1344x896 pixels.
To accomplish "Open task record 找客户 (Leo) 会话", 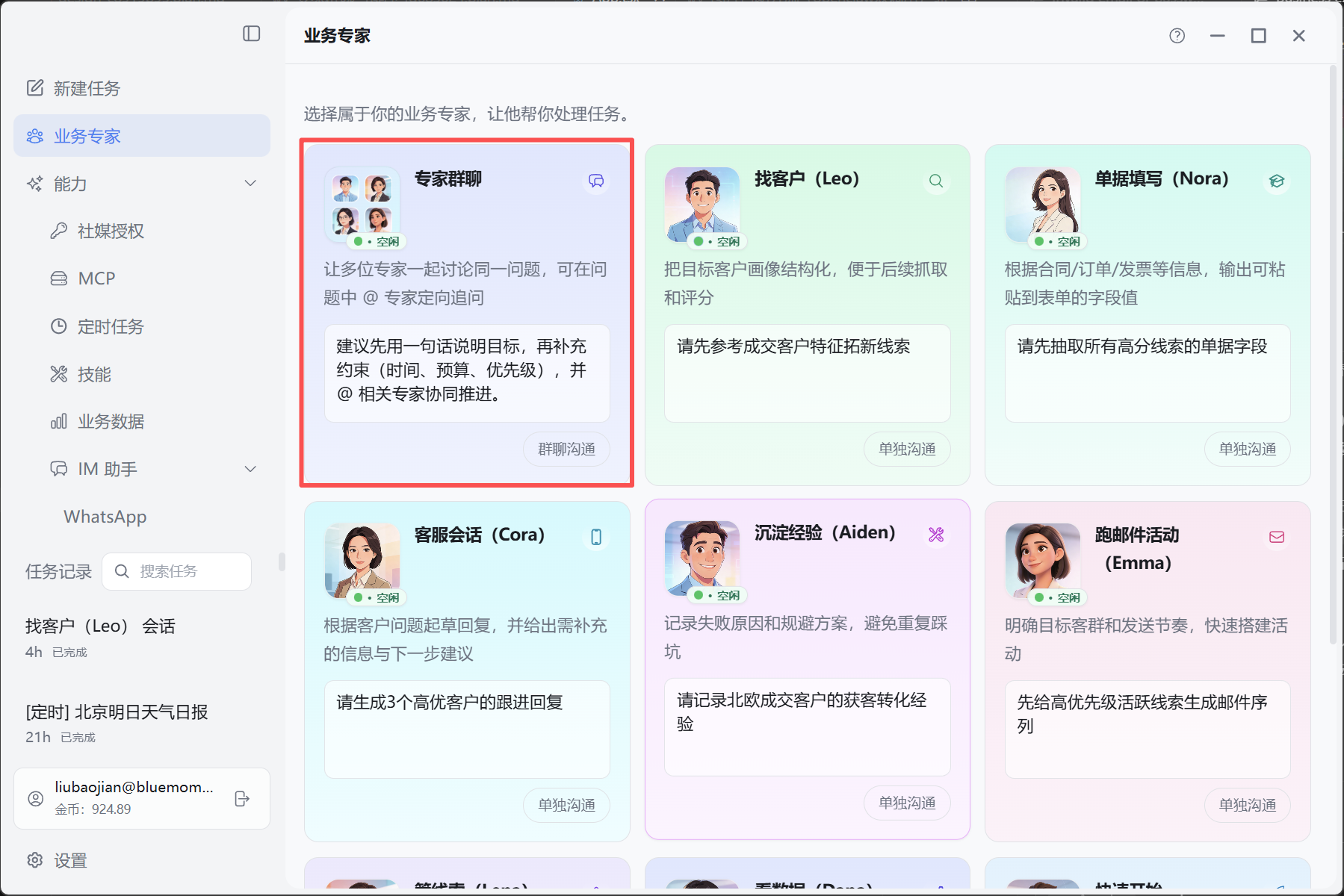I will tap(142, 638).
